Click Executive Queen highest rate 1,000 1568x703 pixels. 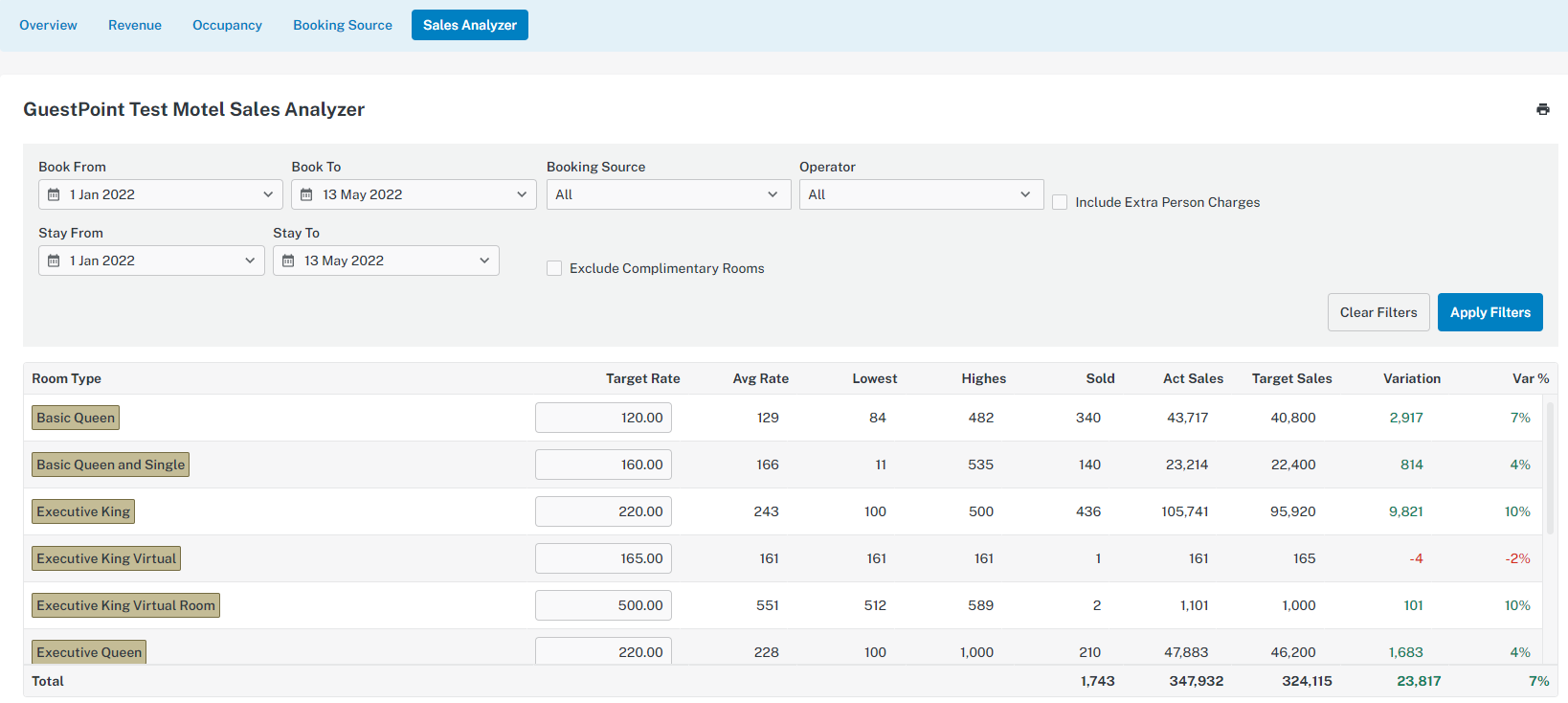pos(976,652)
